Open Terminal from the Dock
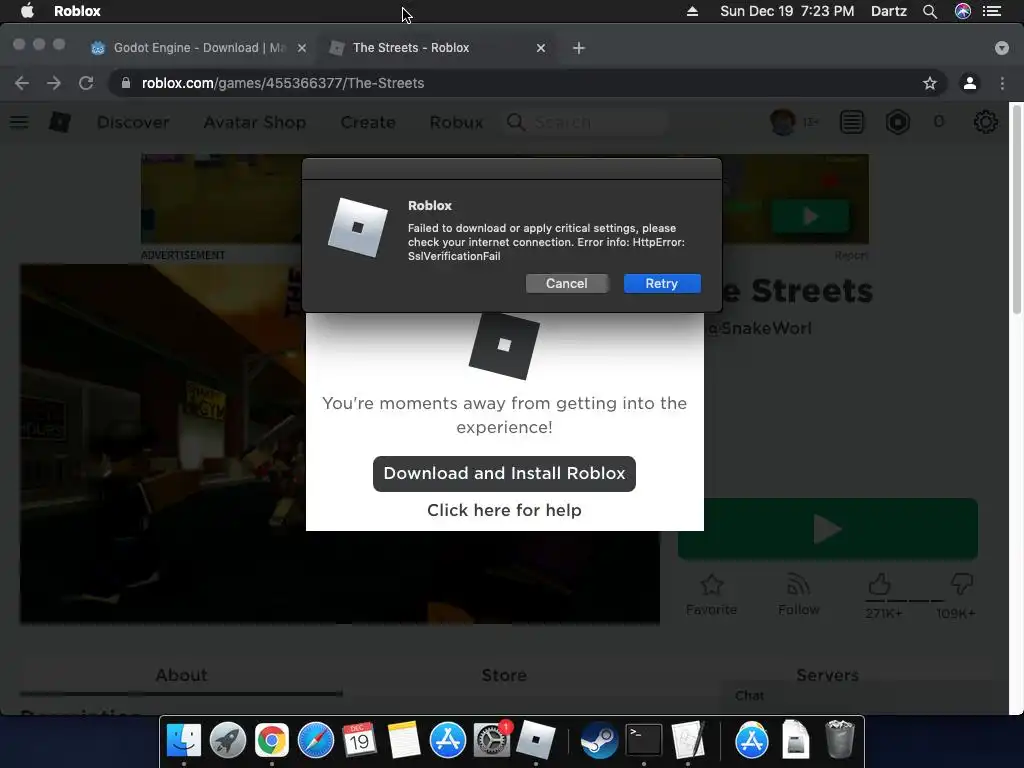Viewport: 1024px width, 768px height. click(x=644, y=740)
